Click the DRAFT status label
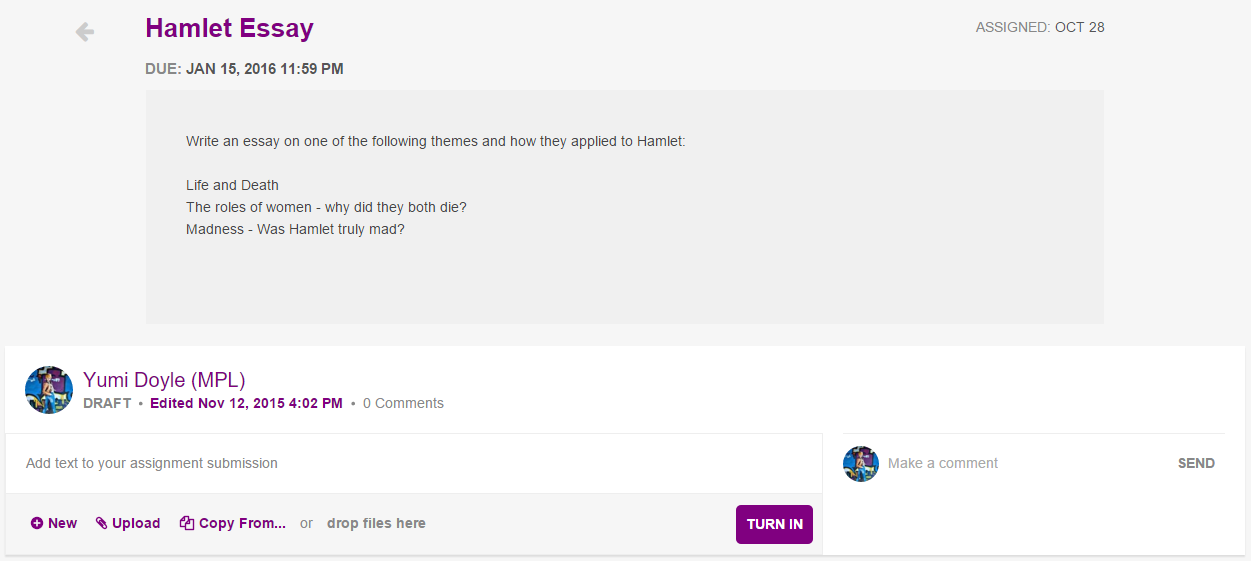 click(107, 403)
